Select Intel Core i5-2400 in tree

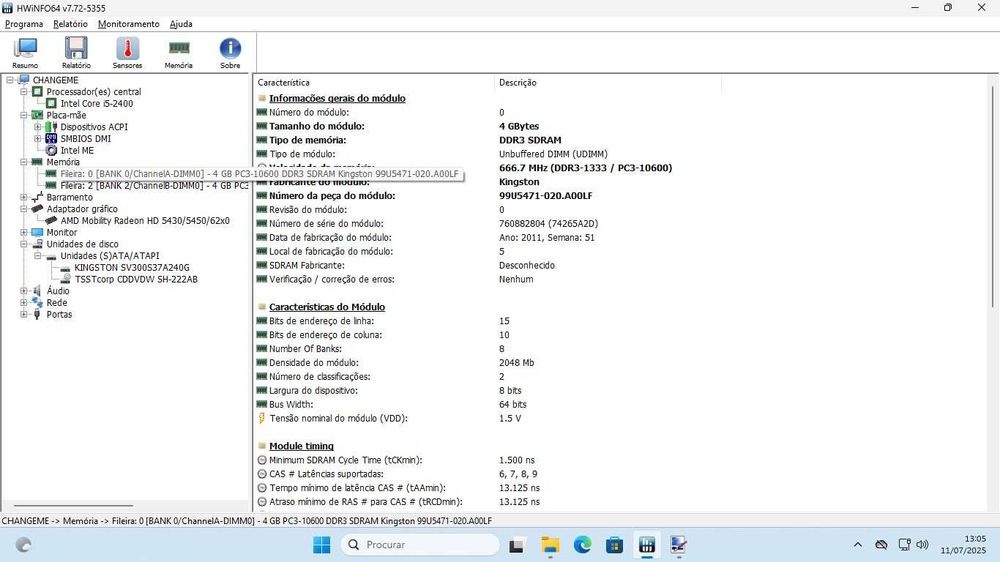[x=97, y=103]
